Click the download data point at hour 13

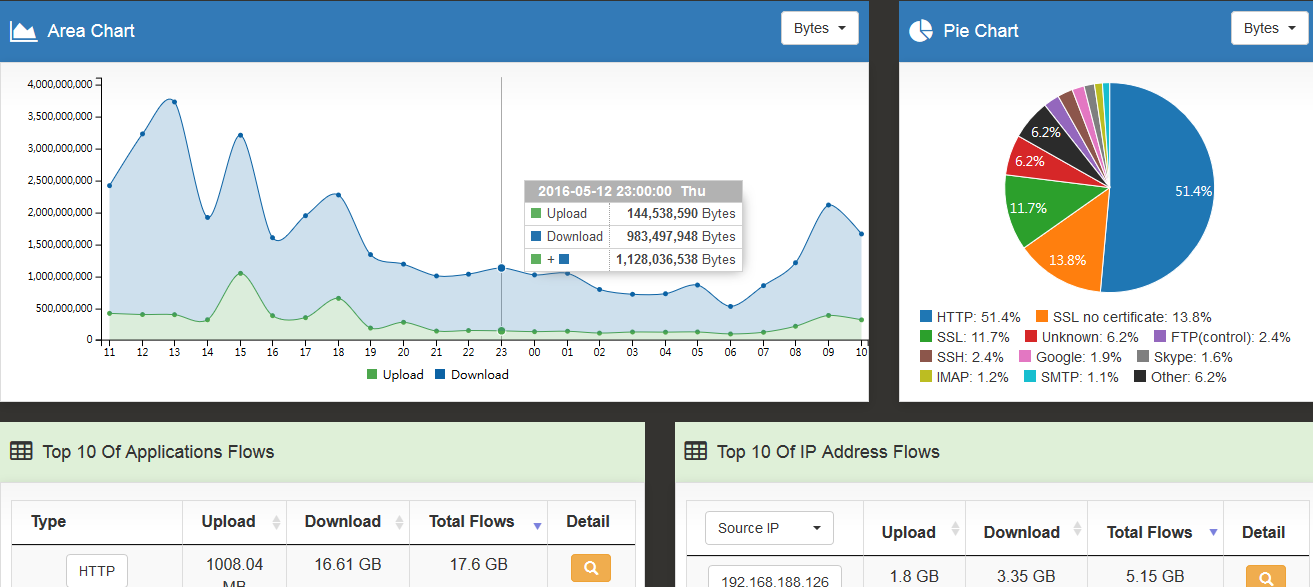click(174, 101)
